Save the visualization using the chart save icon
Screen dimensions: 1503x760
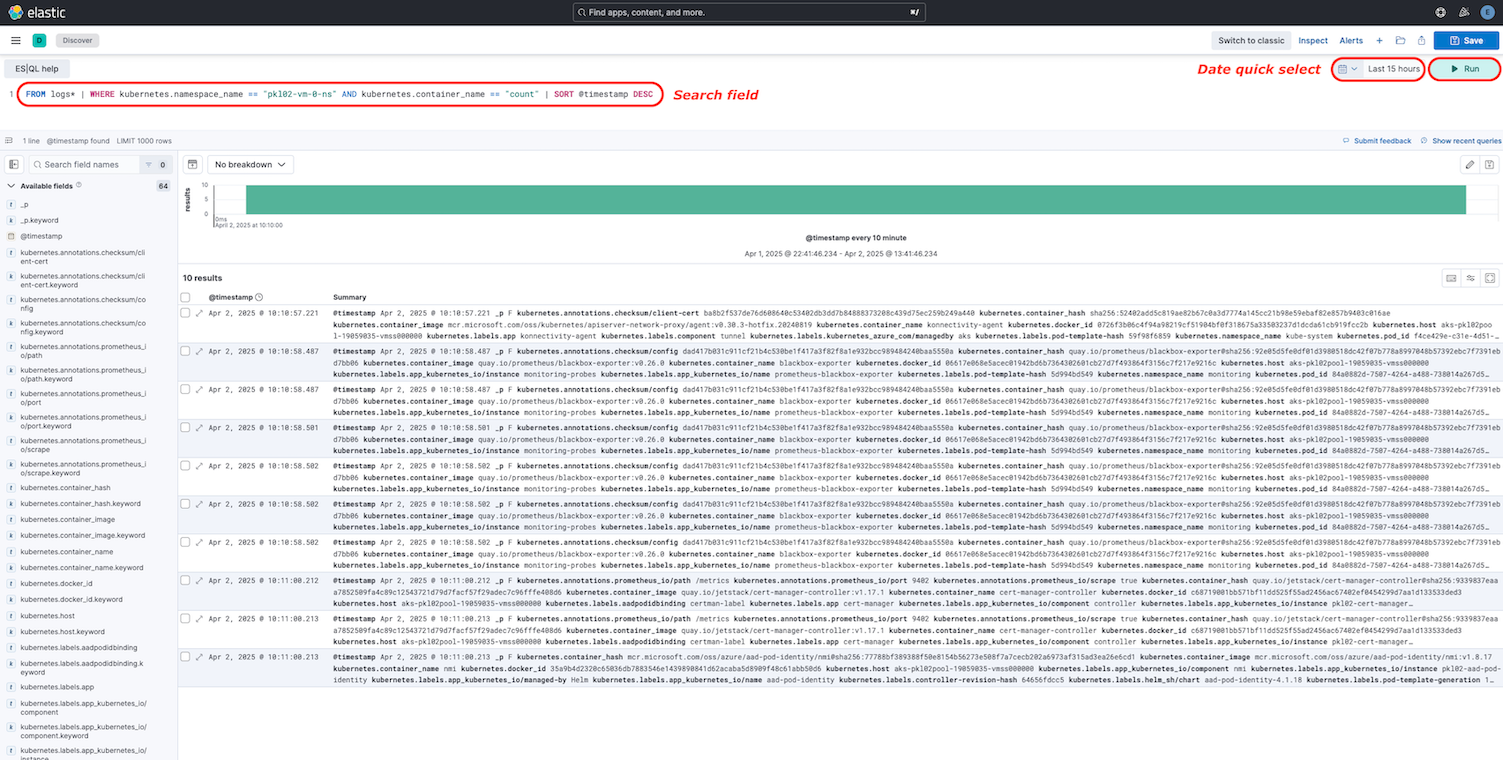pyautogui.click(x=1489, y=163)
